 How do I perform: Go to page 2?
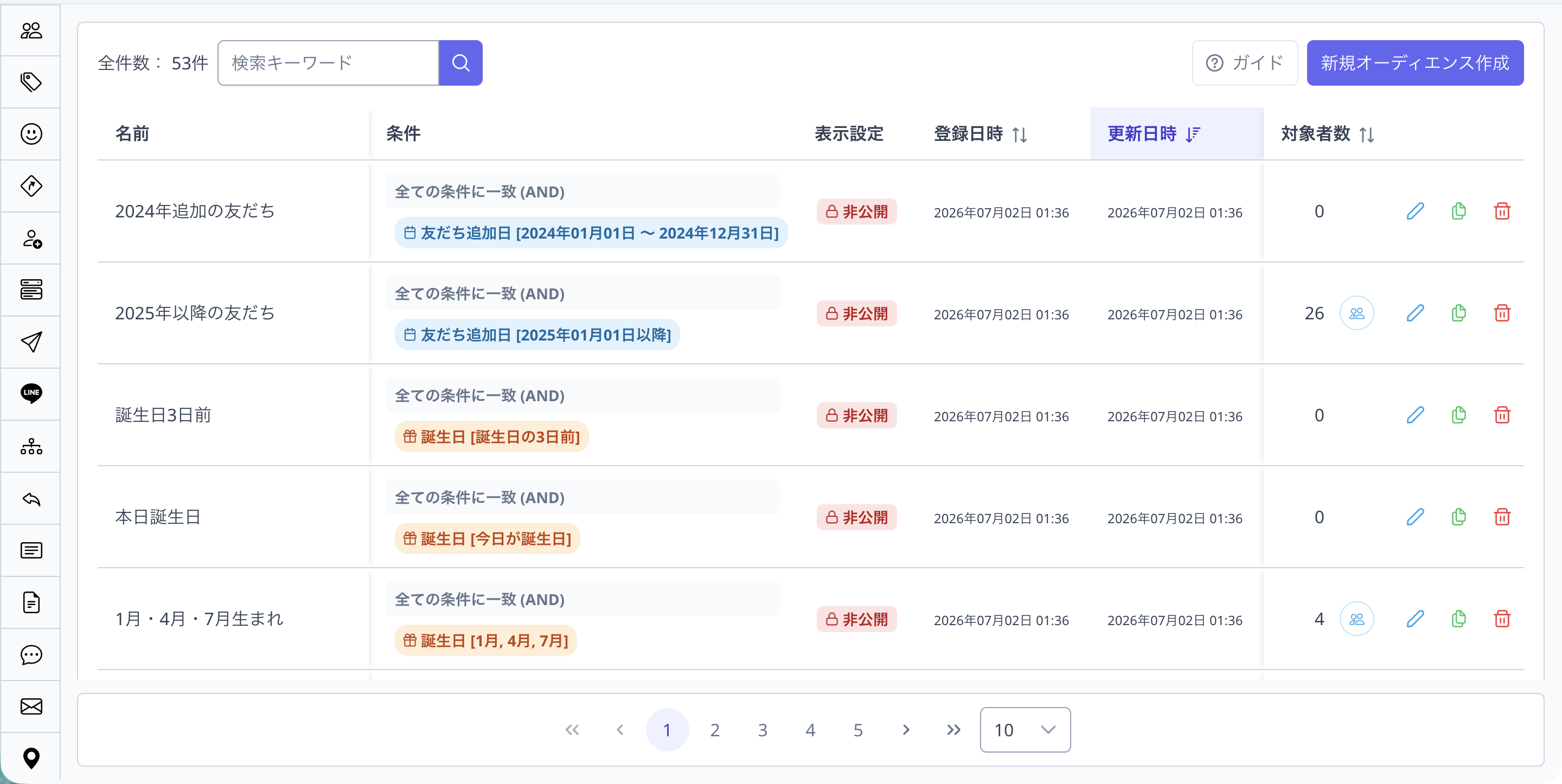point(715,730)
